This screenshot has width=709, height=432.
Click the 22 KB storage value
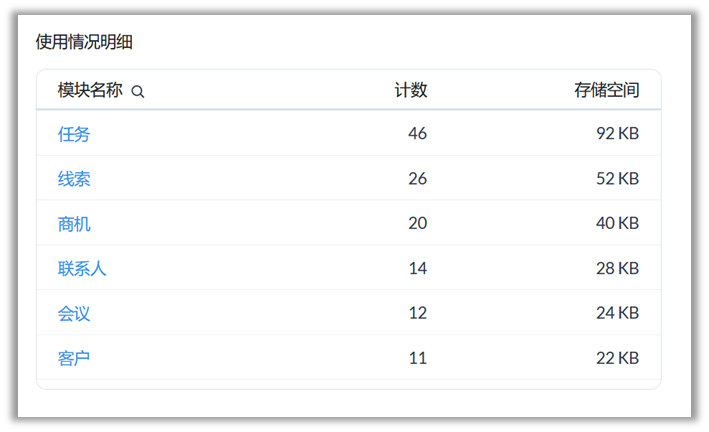click(617, 358)
